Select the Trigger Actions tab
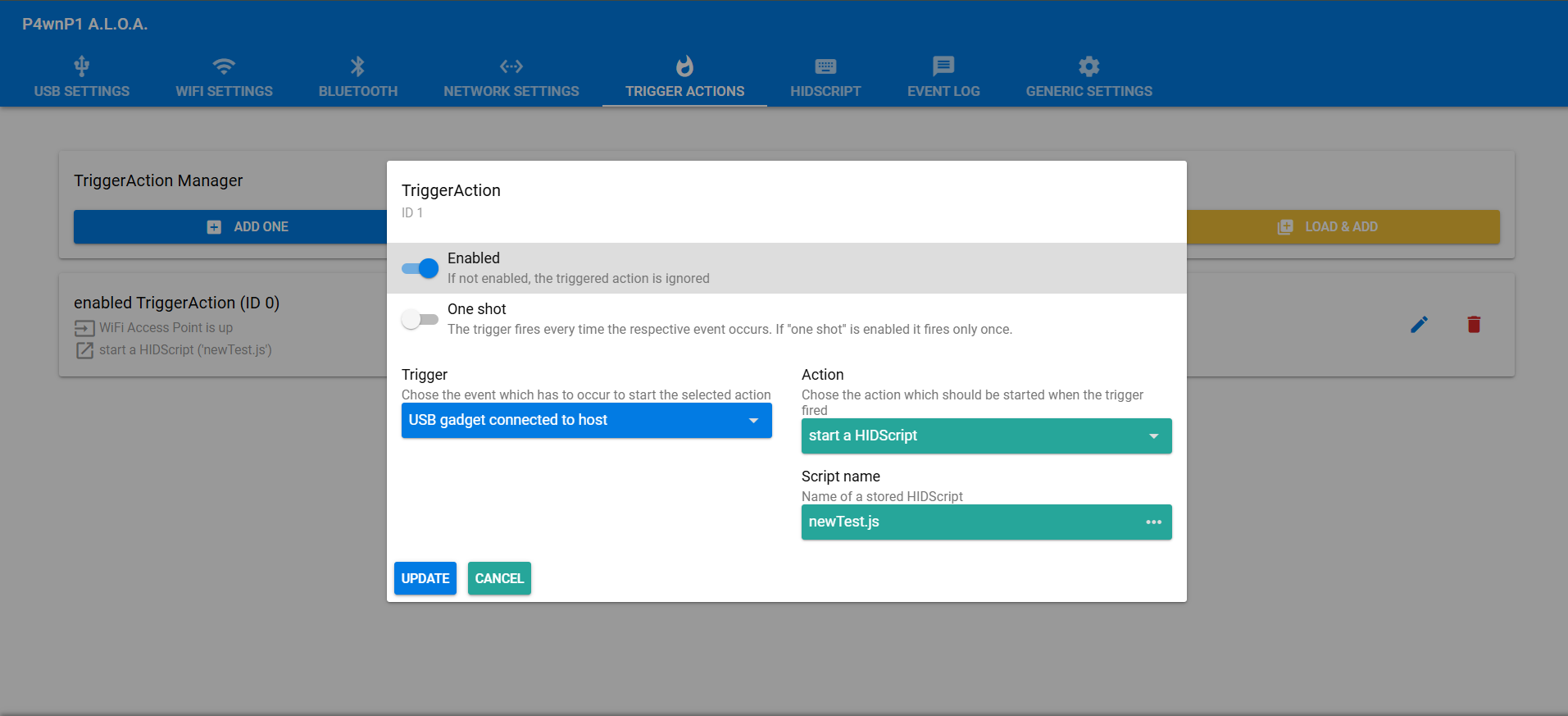The width and height of the screenshot is (1568, 716). 685,78
